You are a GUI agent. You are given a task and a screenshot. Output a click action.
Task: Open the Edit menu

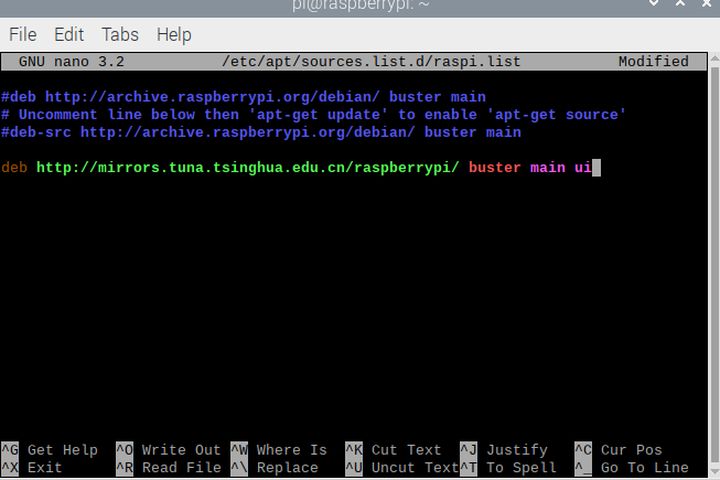click(69, 34)
